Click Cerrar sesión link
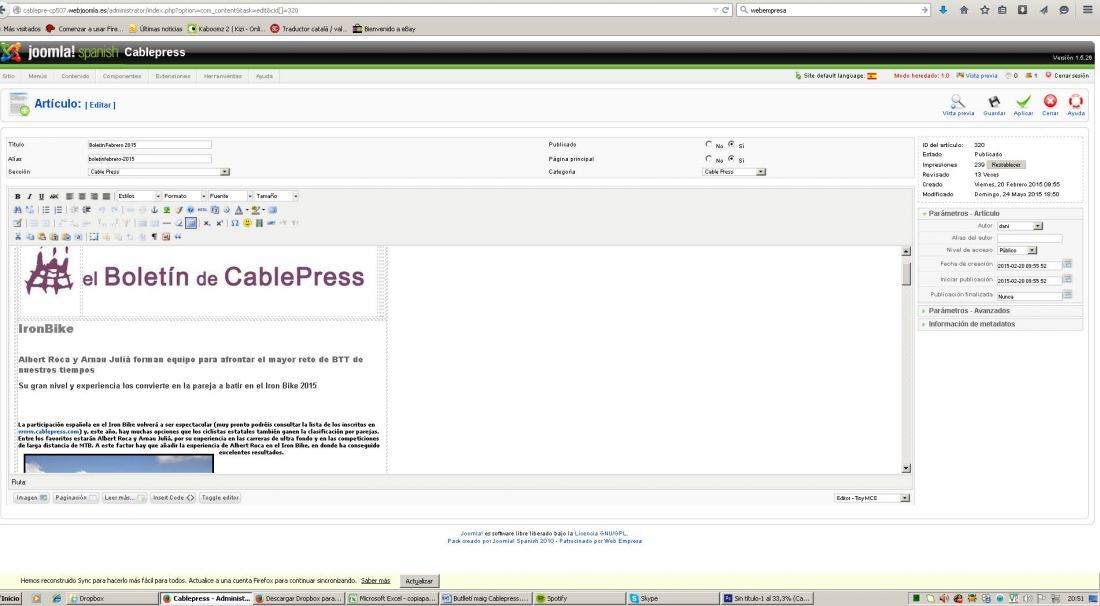Viewport: 1100px width, 606px height. tap(1068, 76)
